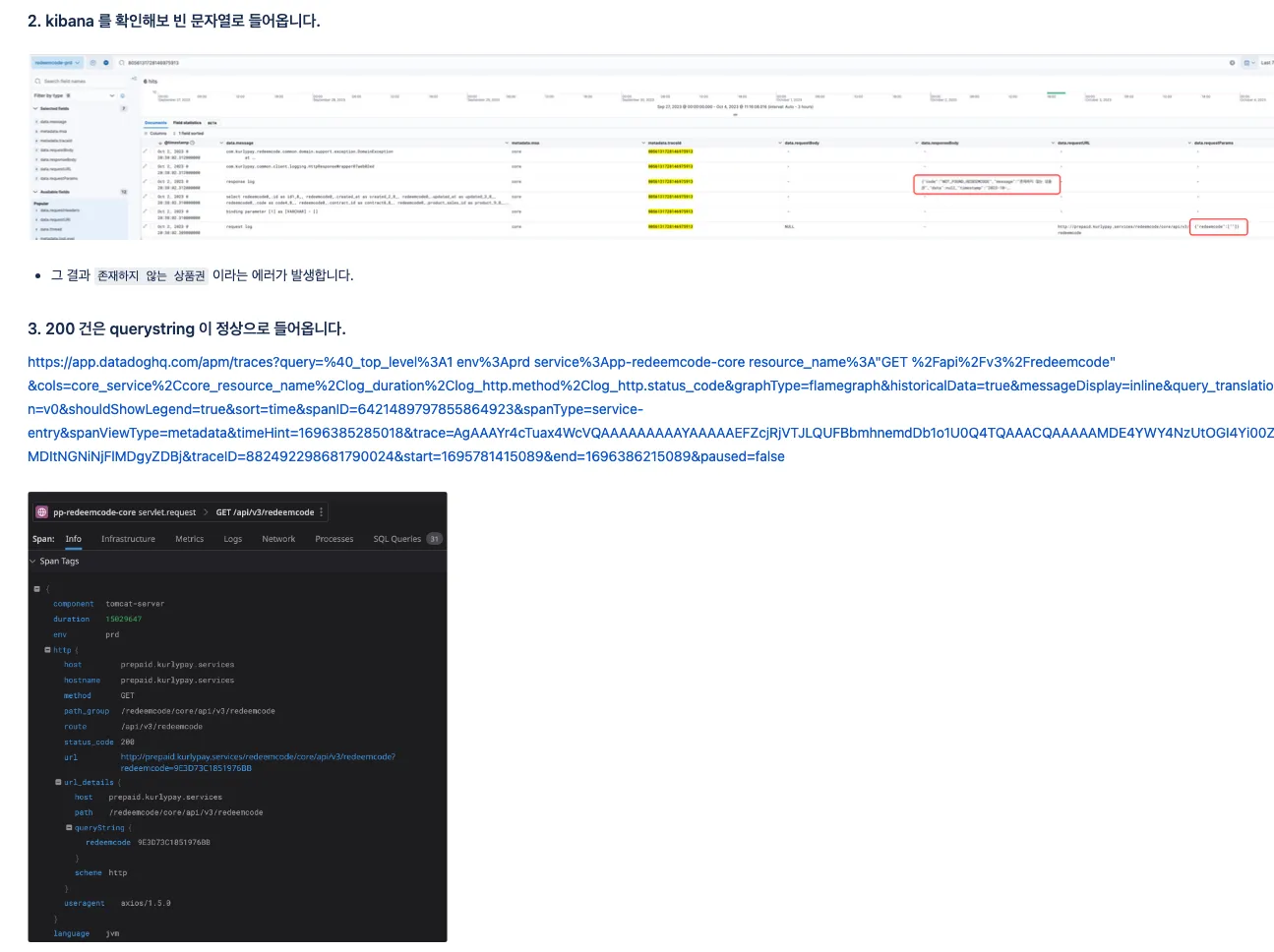This screenshot has height=952, width=1274.
Task: Click the redeemcode value 9E3D73C1851976BB in queryString
Action: (173, 843)
